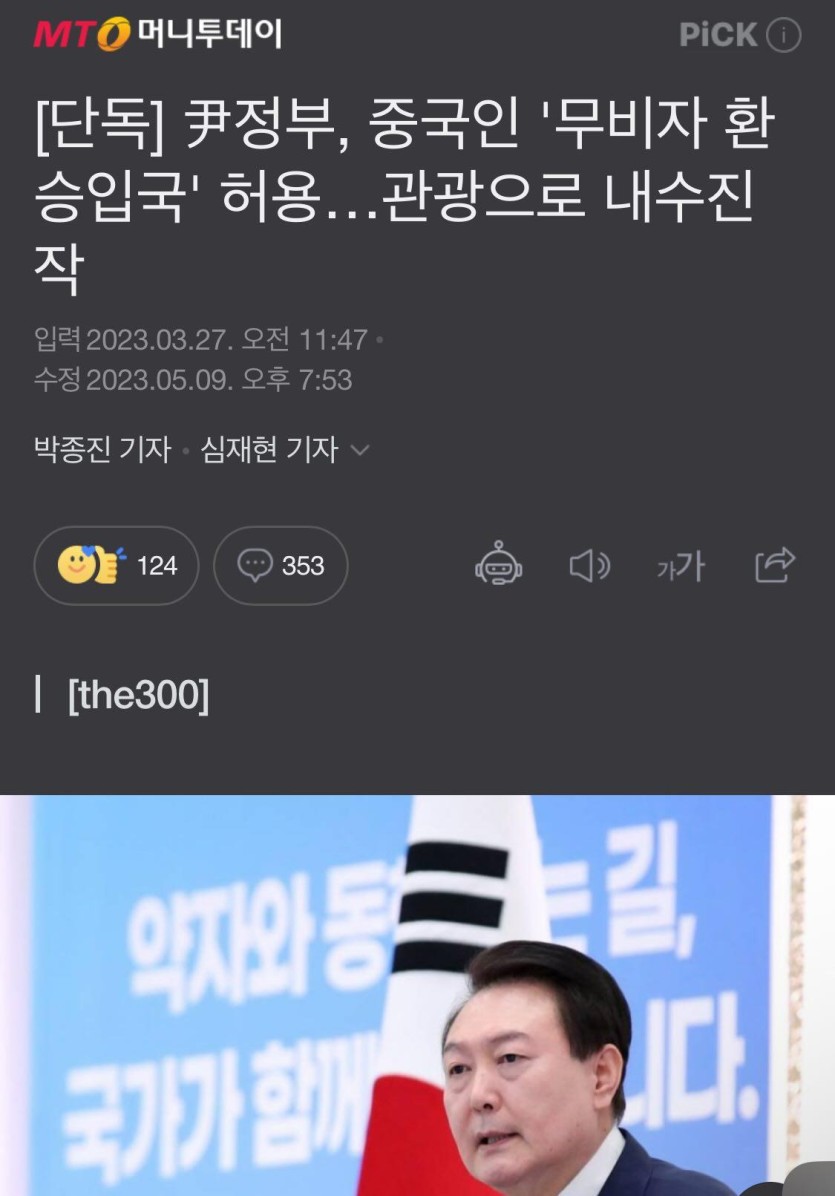The image size is (835, 1196).
Task: Expand the reporters list chevron
Action: pyautogui.click(x=359, y=450)
